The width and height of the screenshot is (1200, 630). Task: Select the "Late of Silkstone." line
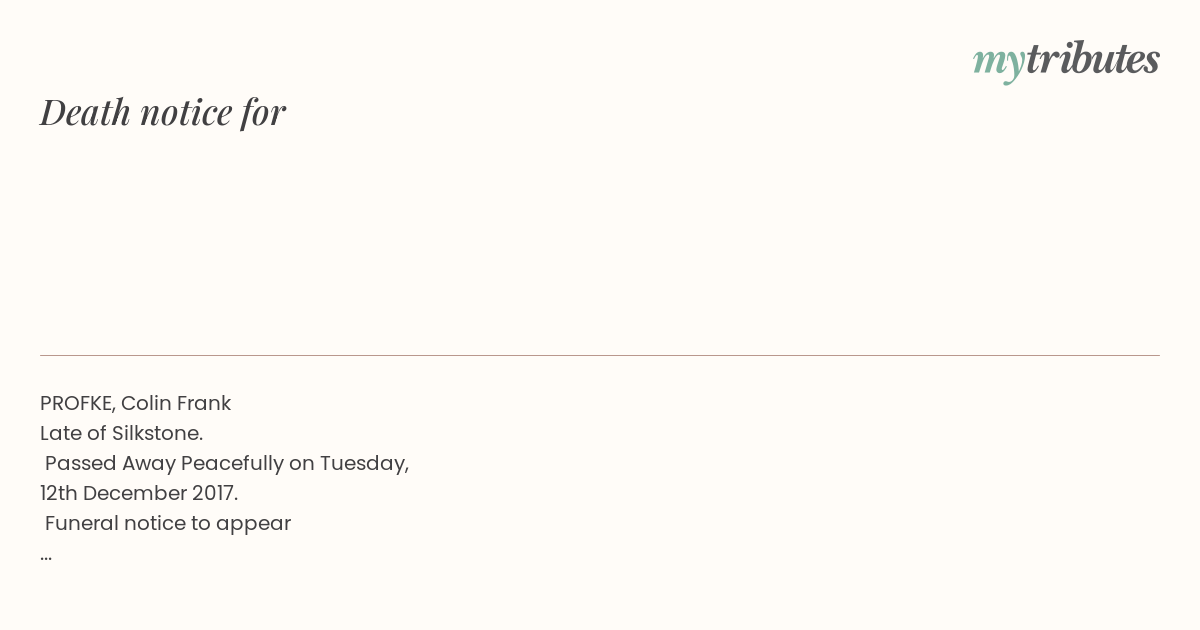tap(122, 434)
